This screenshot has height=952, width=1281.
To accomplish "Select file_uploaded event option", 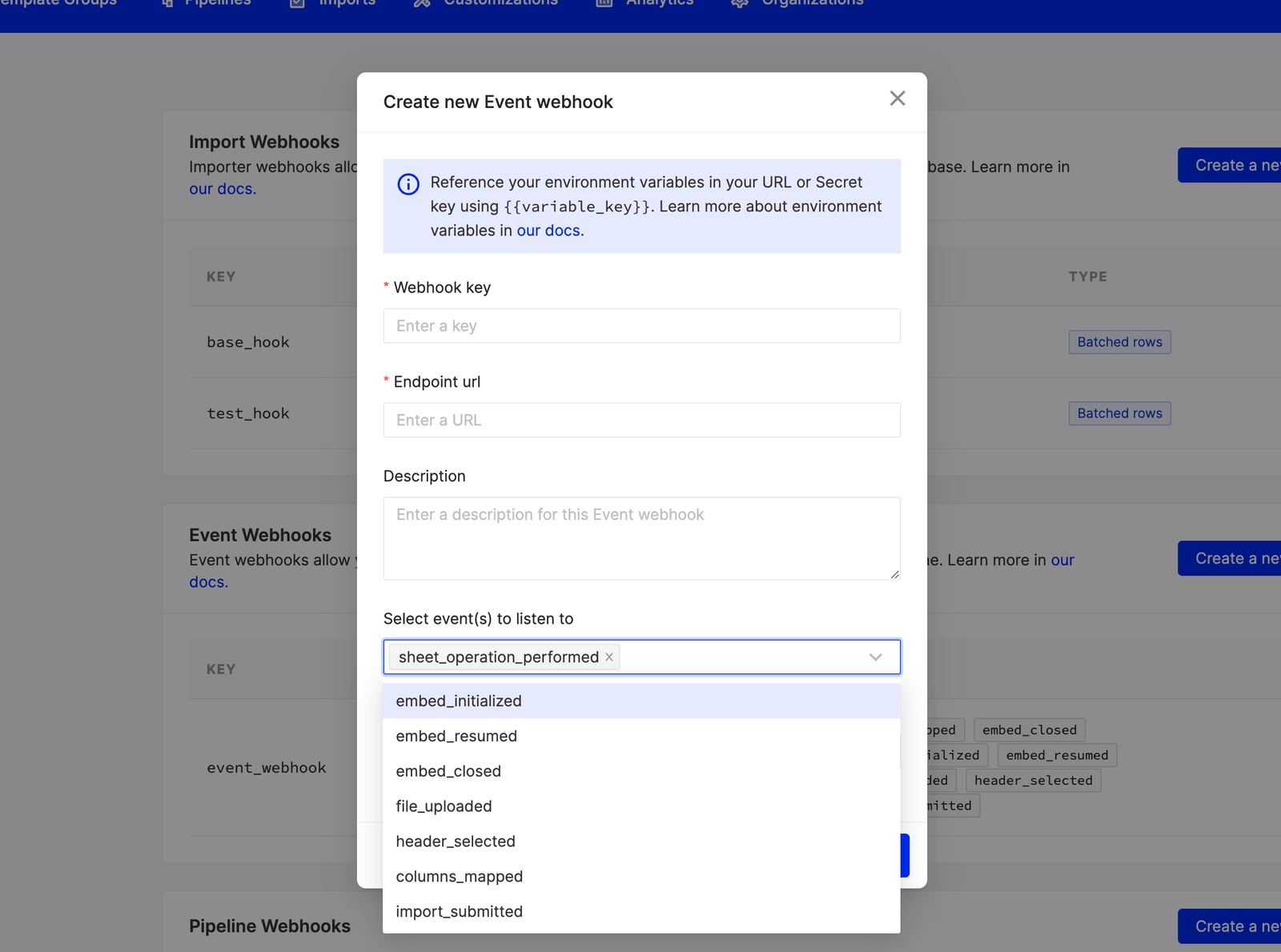I will pyautogui.click(x=444, y=806).
